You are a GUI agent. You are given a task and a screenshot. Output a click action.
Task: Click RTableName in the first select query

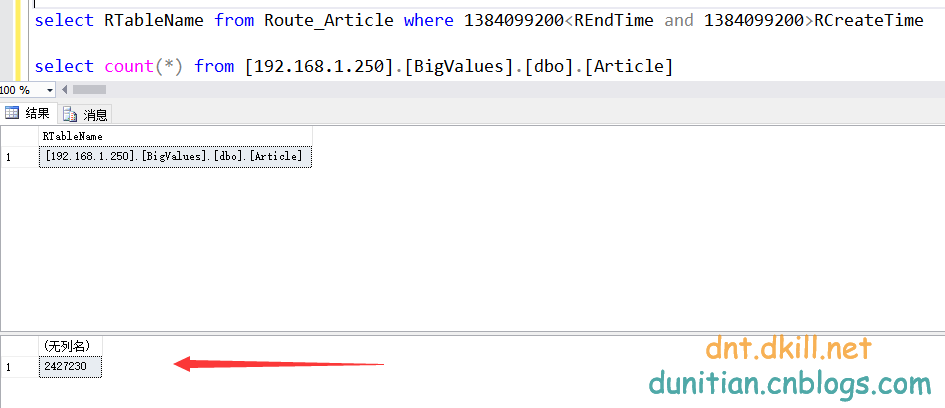(x=154, y=20)
